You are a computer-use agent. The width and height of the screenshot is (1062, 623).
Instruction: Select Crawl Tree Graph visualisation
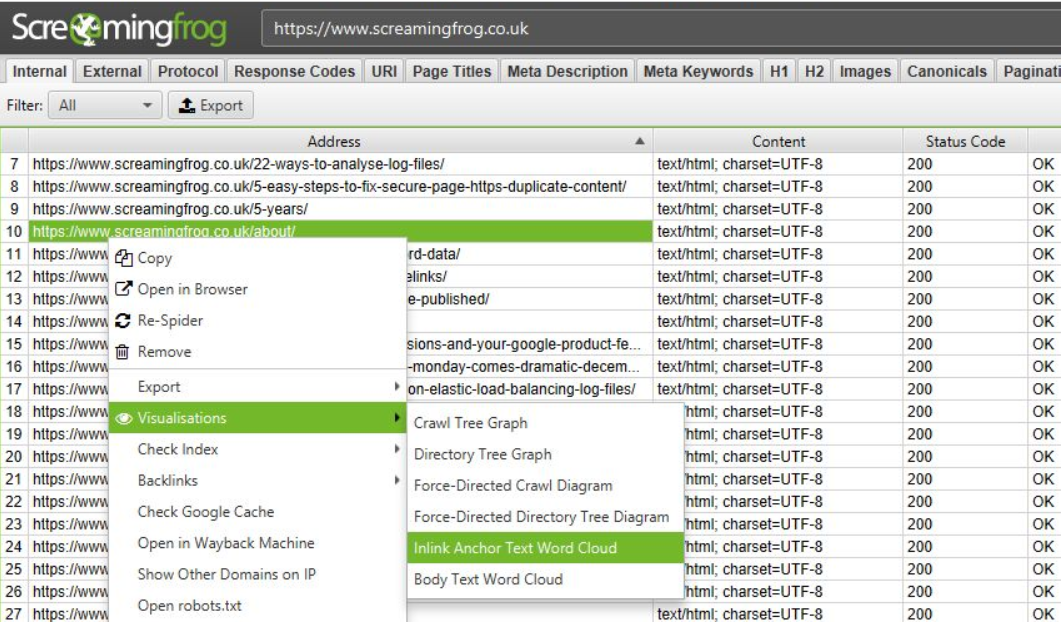[545, 423]
